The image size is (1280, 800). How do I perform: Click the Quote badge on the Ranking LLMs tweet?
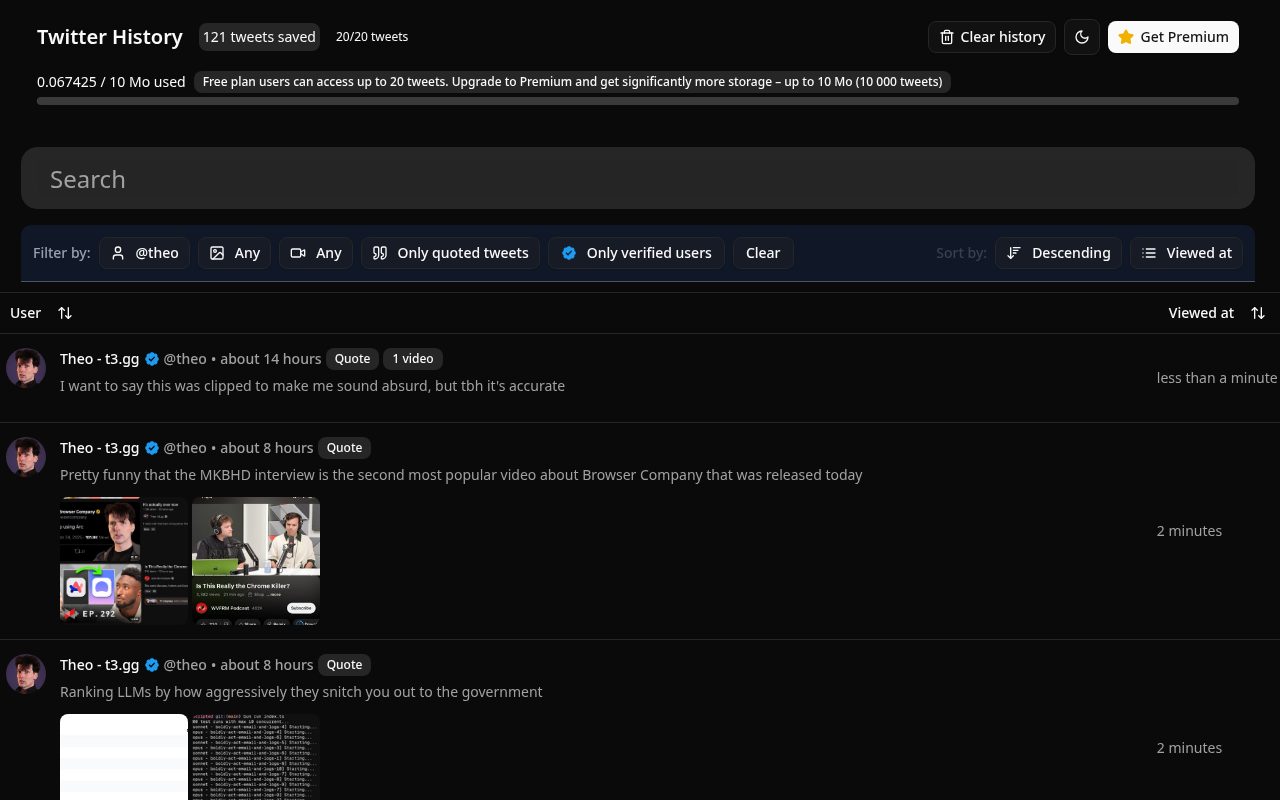[344, 665]
